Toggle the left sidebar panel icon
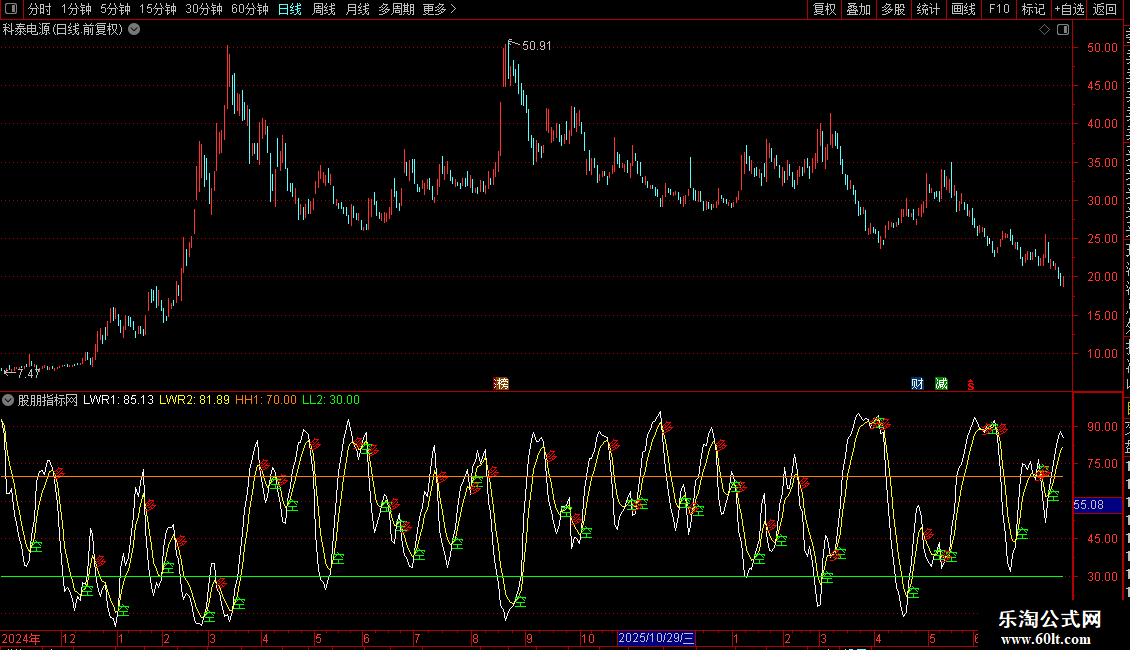 click(x=11, y=9)
